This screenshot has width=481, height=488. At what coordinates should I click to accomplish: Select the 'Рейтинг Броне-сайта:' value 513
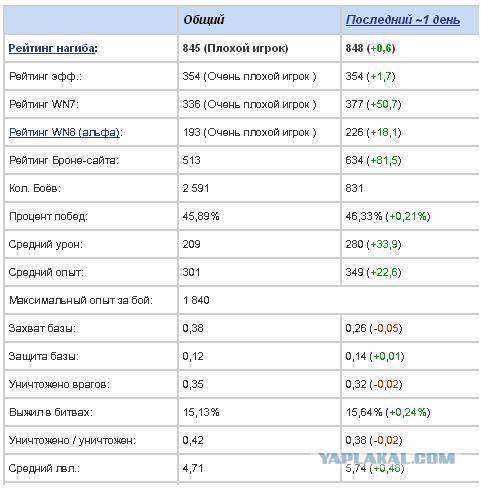pyautogui.click(x=191, y=160)
